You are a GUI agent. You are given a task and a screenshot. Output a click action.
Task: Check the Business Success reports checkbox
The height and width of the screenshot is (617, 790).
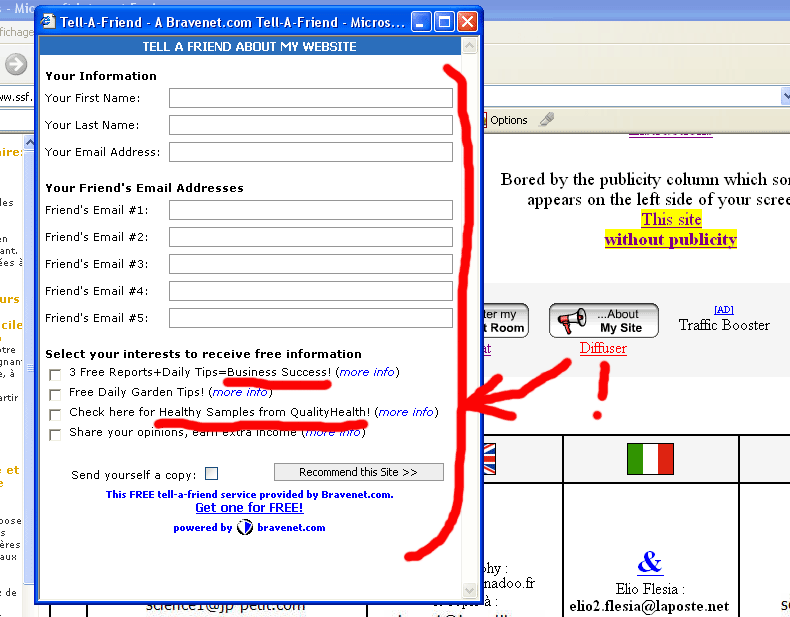click(x=55, y=374)
